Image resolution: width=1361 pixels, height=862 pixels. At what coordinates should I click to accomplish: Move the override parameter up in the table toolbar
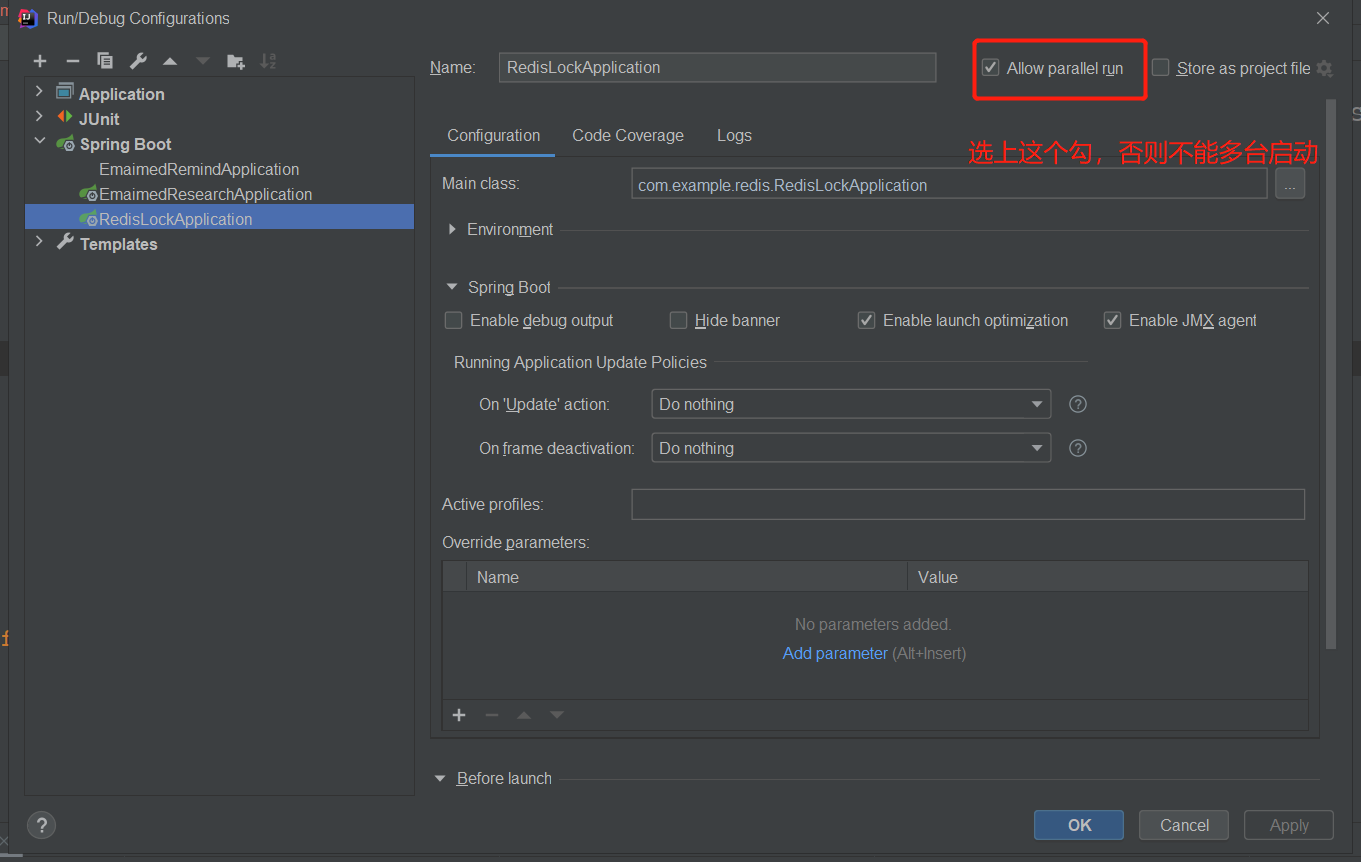pyautogui.click(x=523, y=715)
